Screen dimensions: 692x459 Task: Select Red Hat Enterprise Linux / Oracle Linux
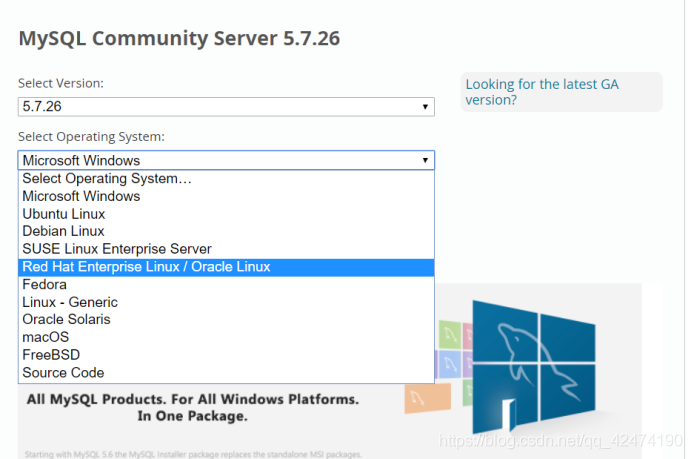226,267
